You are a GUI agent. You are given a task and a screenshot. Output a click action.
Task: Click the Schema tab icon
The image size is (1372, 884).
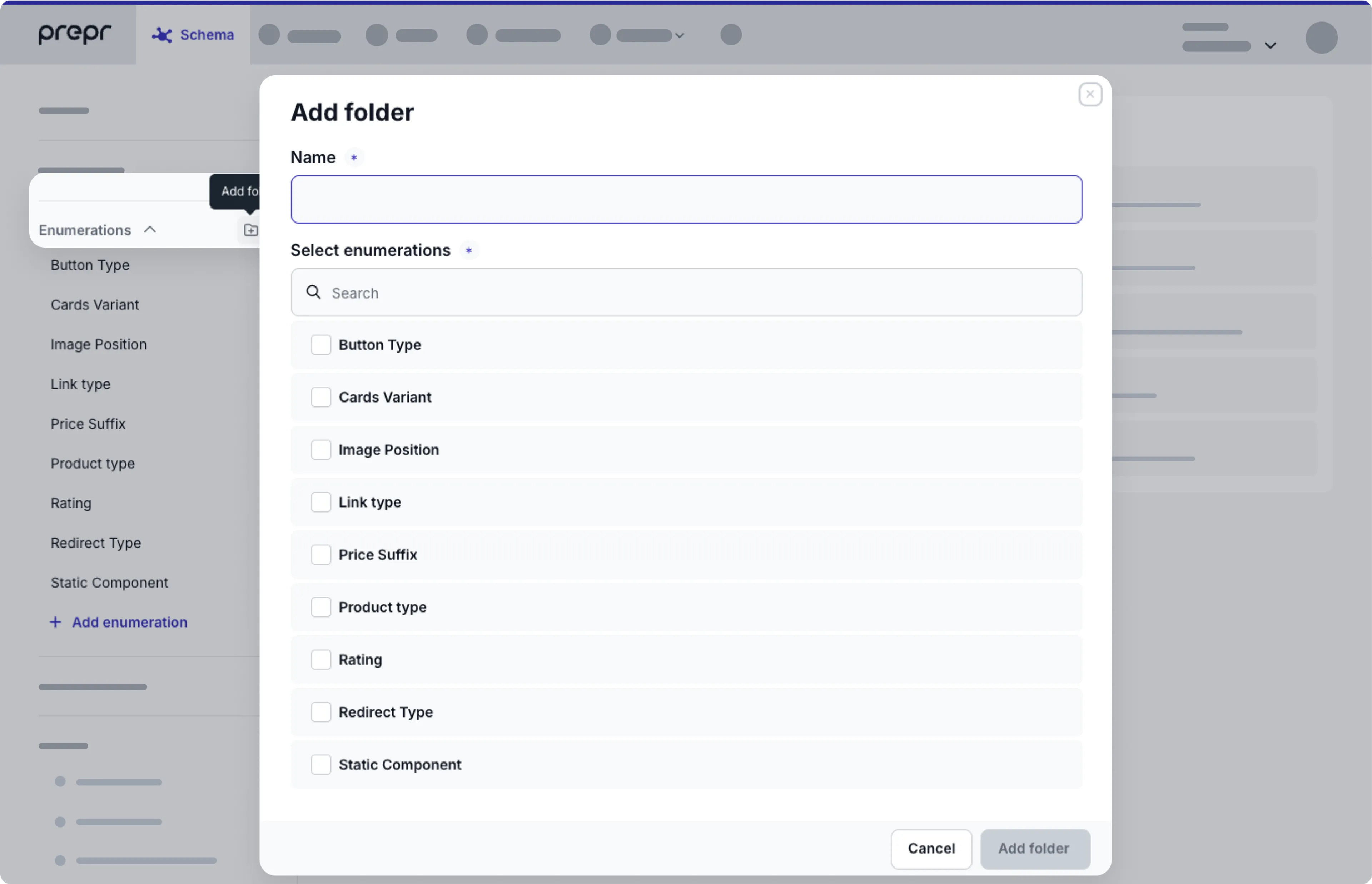162,35
